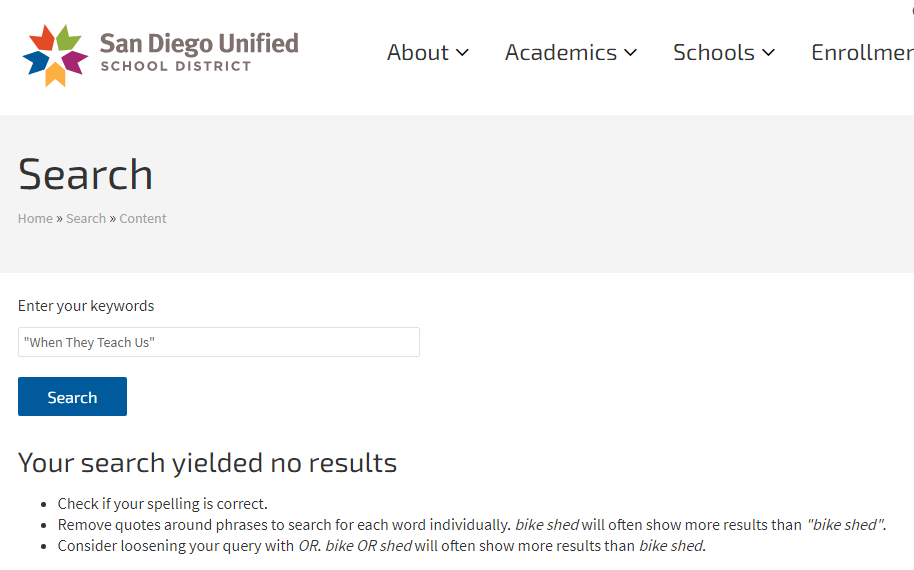Screen dimensions: 914x570
Task: Click the Search breadcrumb link
Action: 86,218
